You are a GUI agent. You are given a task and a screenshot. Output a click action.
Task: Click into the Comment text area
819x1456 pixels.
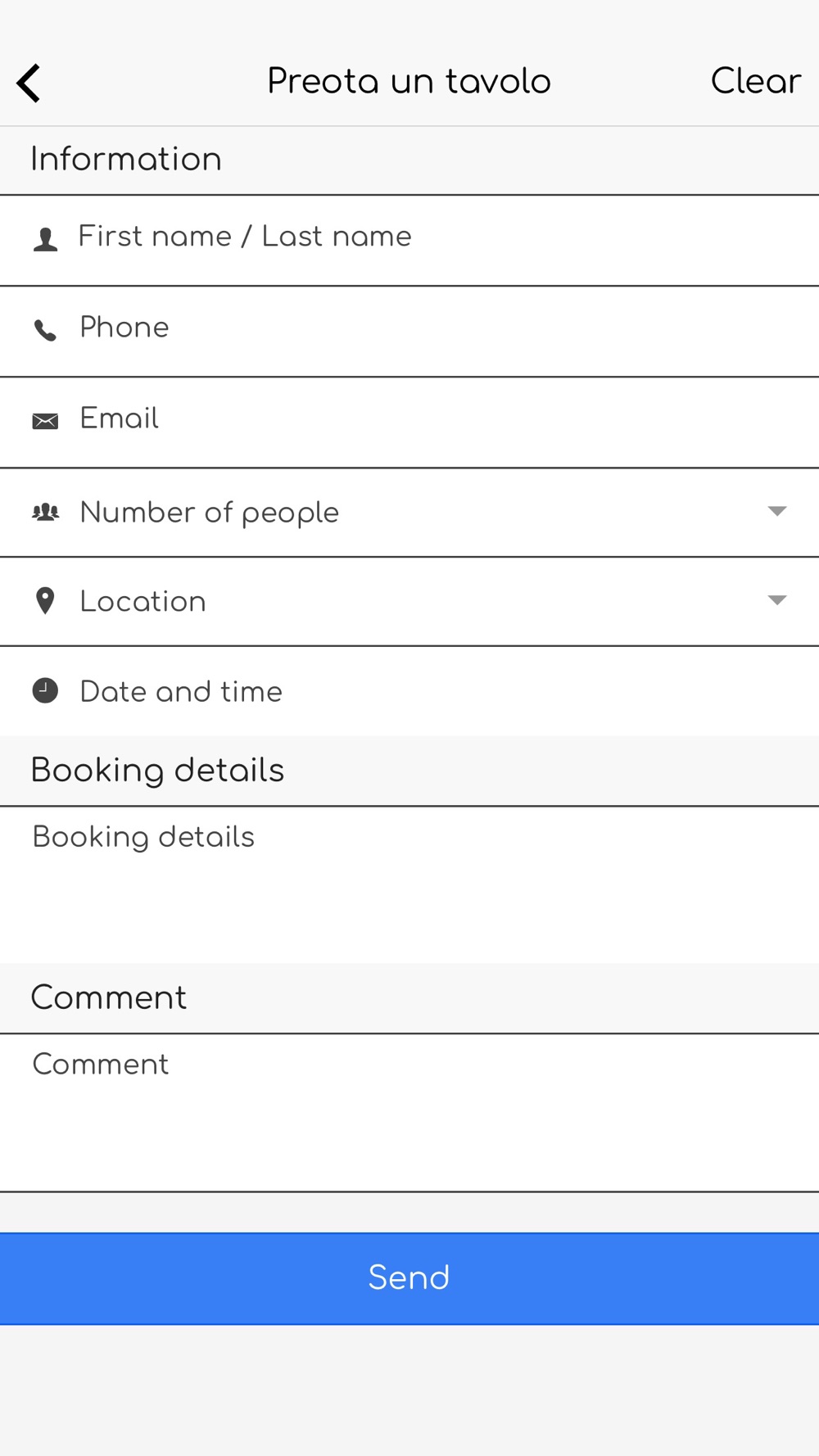pos(409,1112)
